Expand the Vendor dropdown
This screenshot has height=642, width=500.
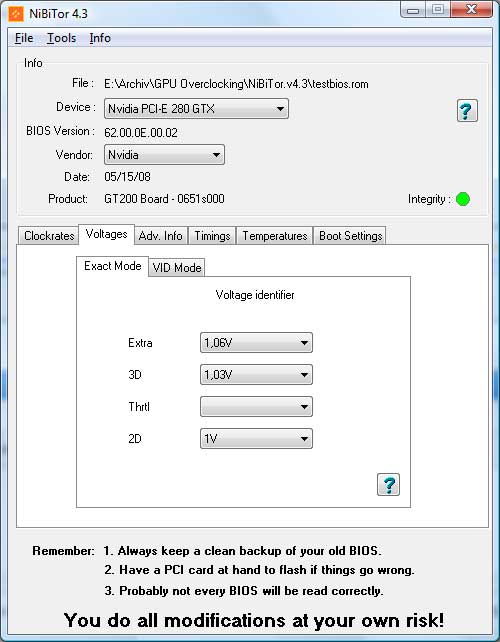tap(164, 155)
